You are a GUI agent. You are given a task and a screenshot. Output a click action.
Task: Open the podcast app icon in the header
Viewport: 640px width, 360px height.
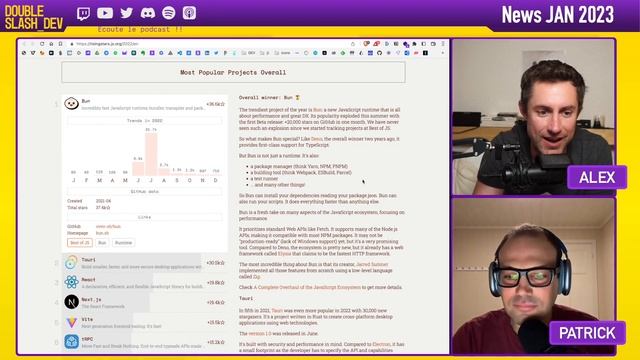189,13
